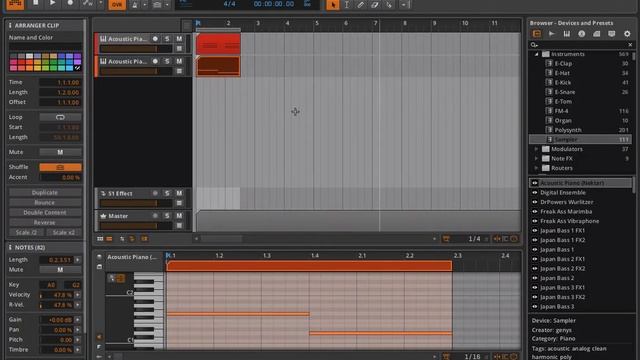The image size is (640, 360).
Task: Select the Knife tool
Action: (x=389, y=4)
